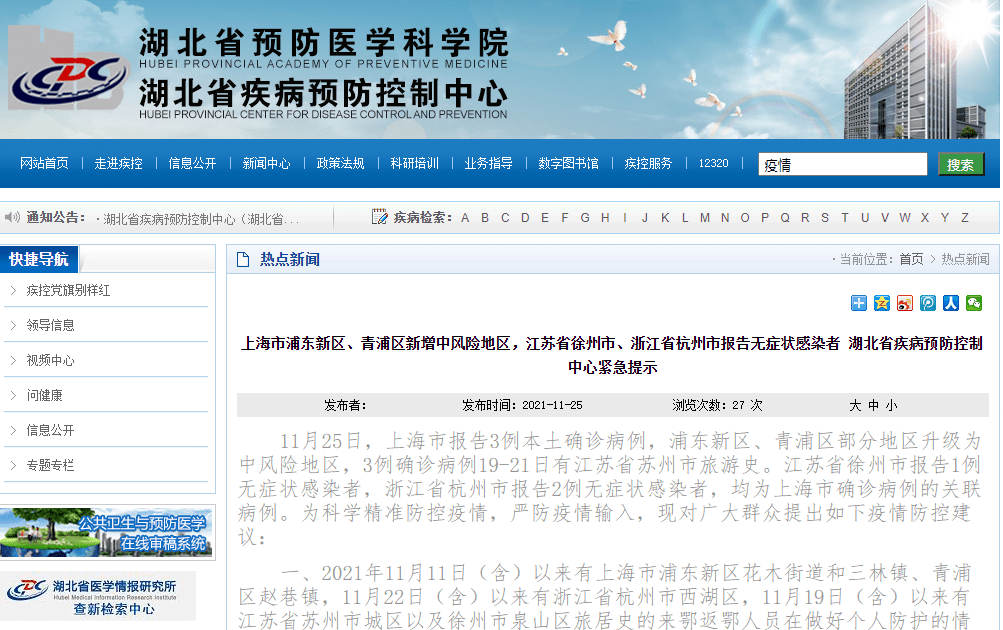Viewport: 1003px width, 630px height.
Task: Click the green 搜索 button
Action: [961, 164]
